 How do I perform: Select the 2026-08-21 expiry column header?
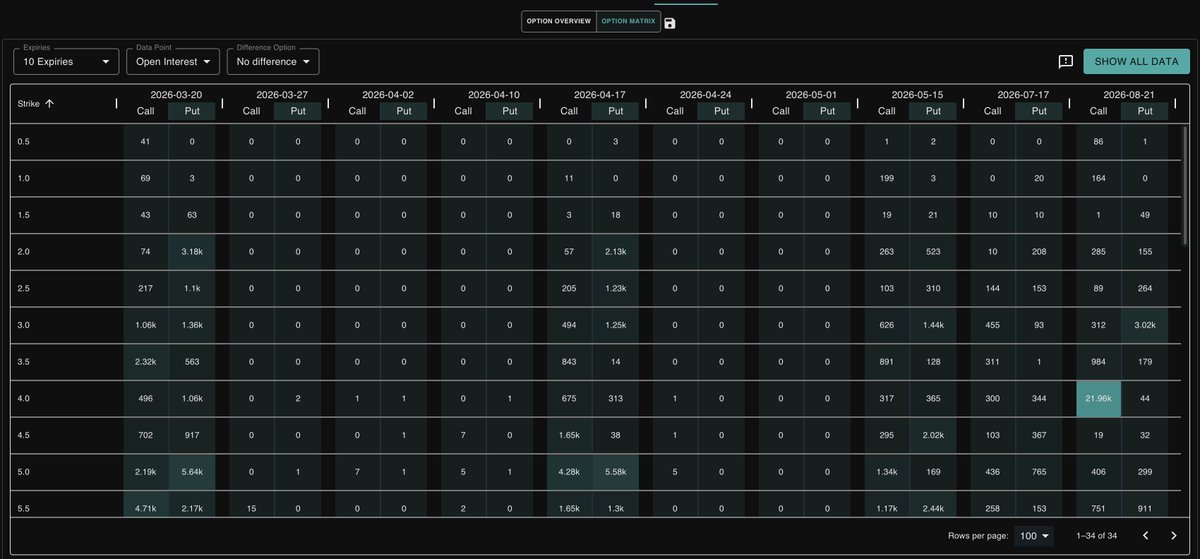(1130, 95)
